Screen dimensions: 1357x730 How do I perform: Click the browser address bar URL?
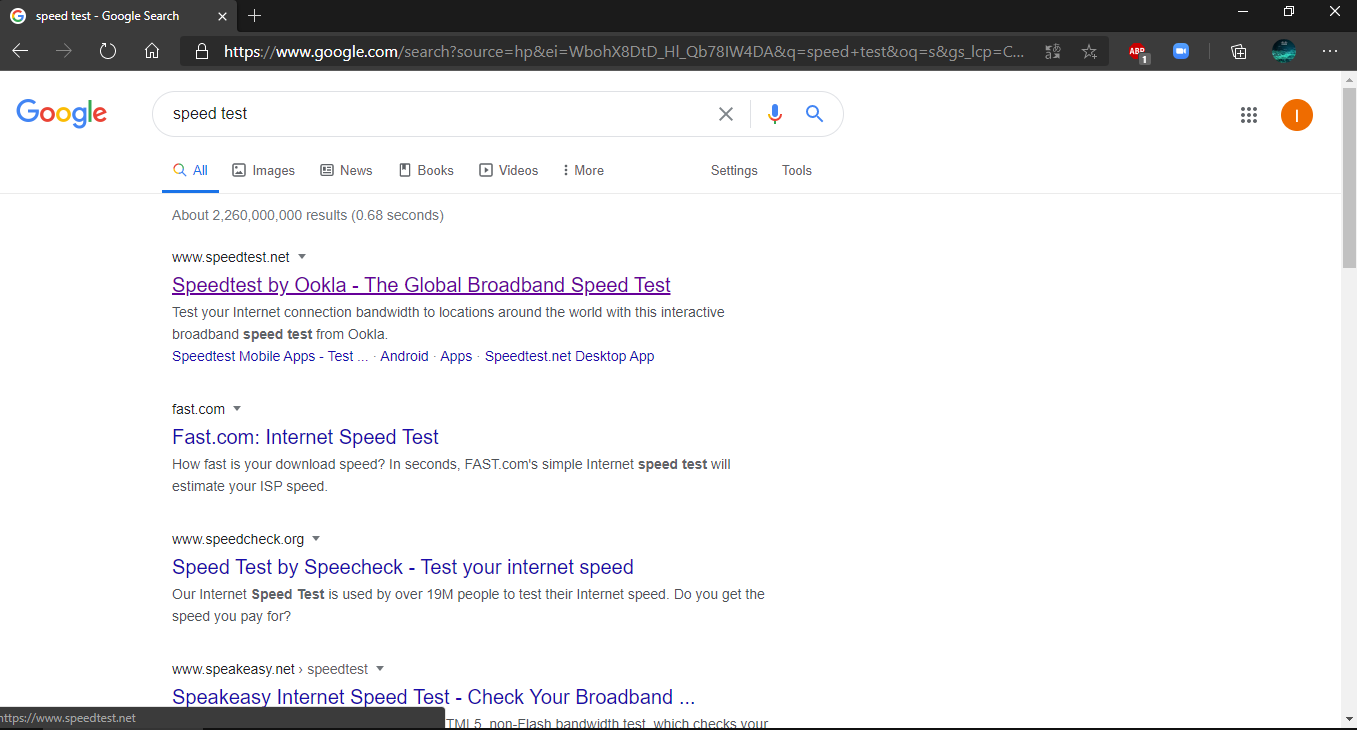coord(624,51)
